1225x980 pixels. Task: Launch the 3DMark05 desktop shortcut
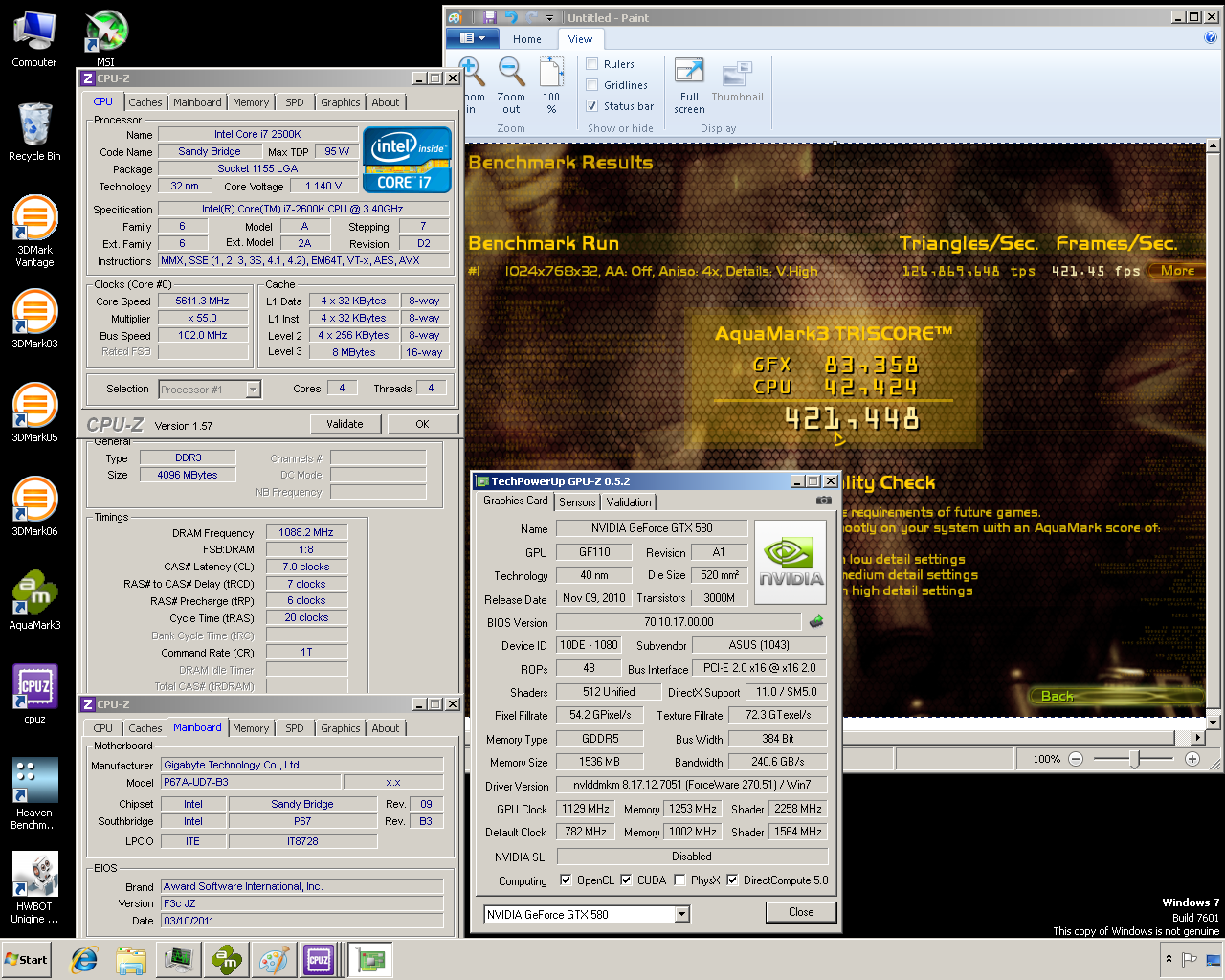click(34, 412)
